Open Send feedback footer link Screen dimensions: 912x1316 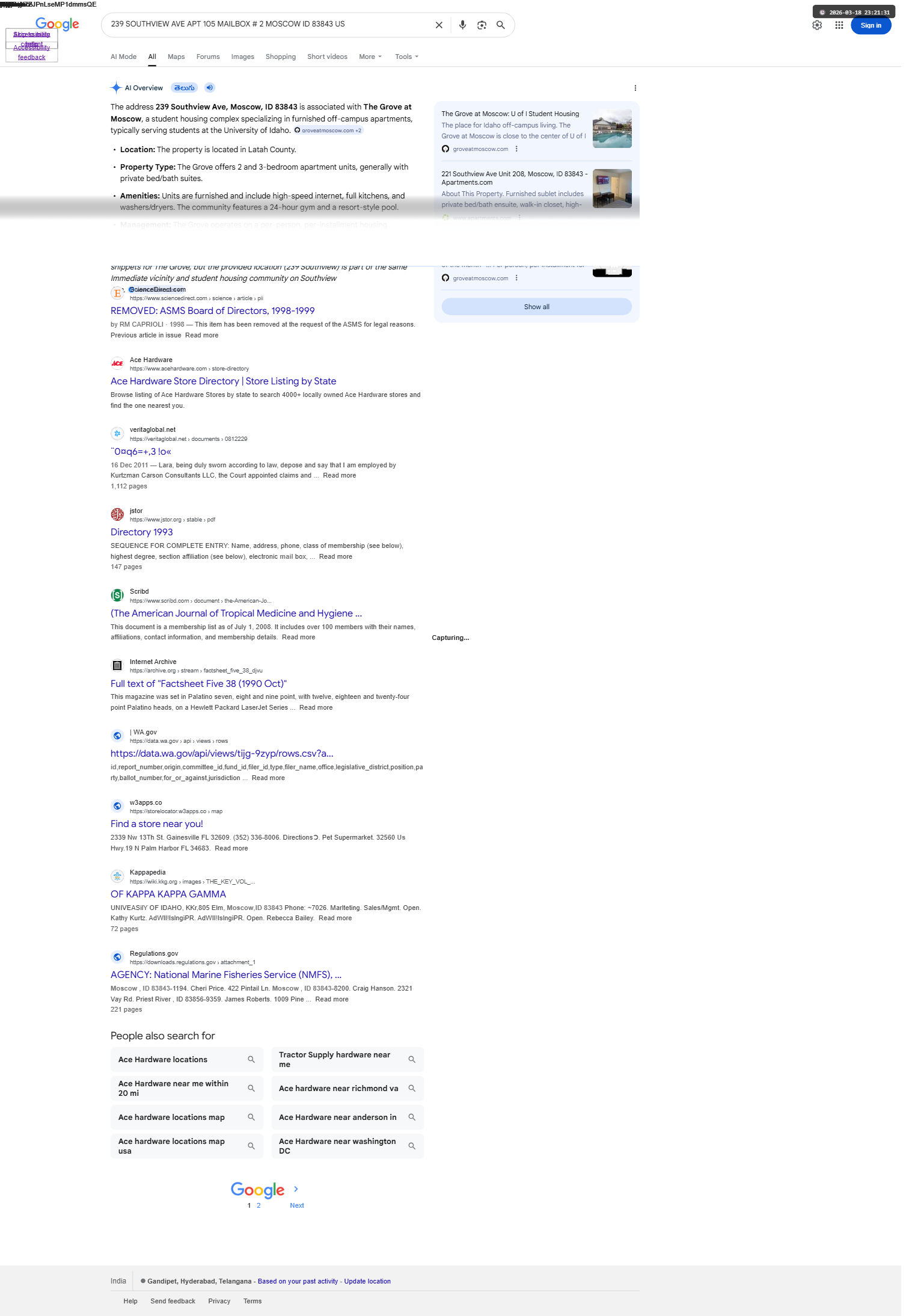[x=173, y=1301]
